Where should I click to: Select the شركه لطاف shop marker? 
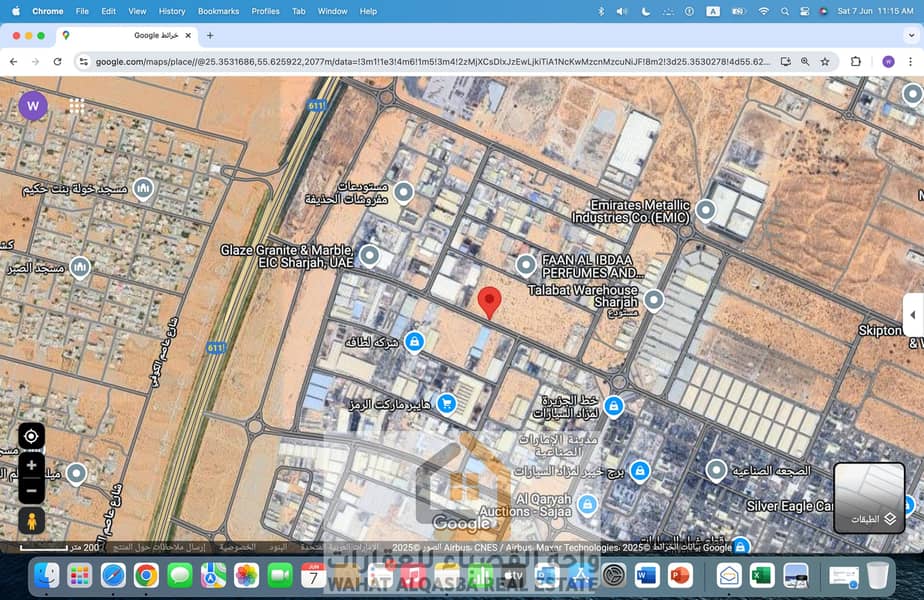pos(414,341)
